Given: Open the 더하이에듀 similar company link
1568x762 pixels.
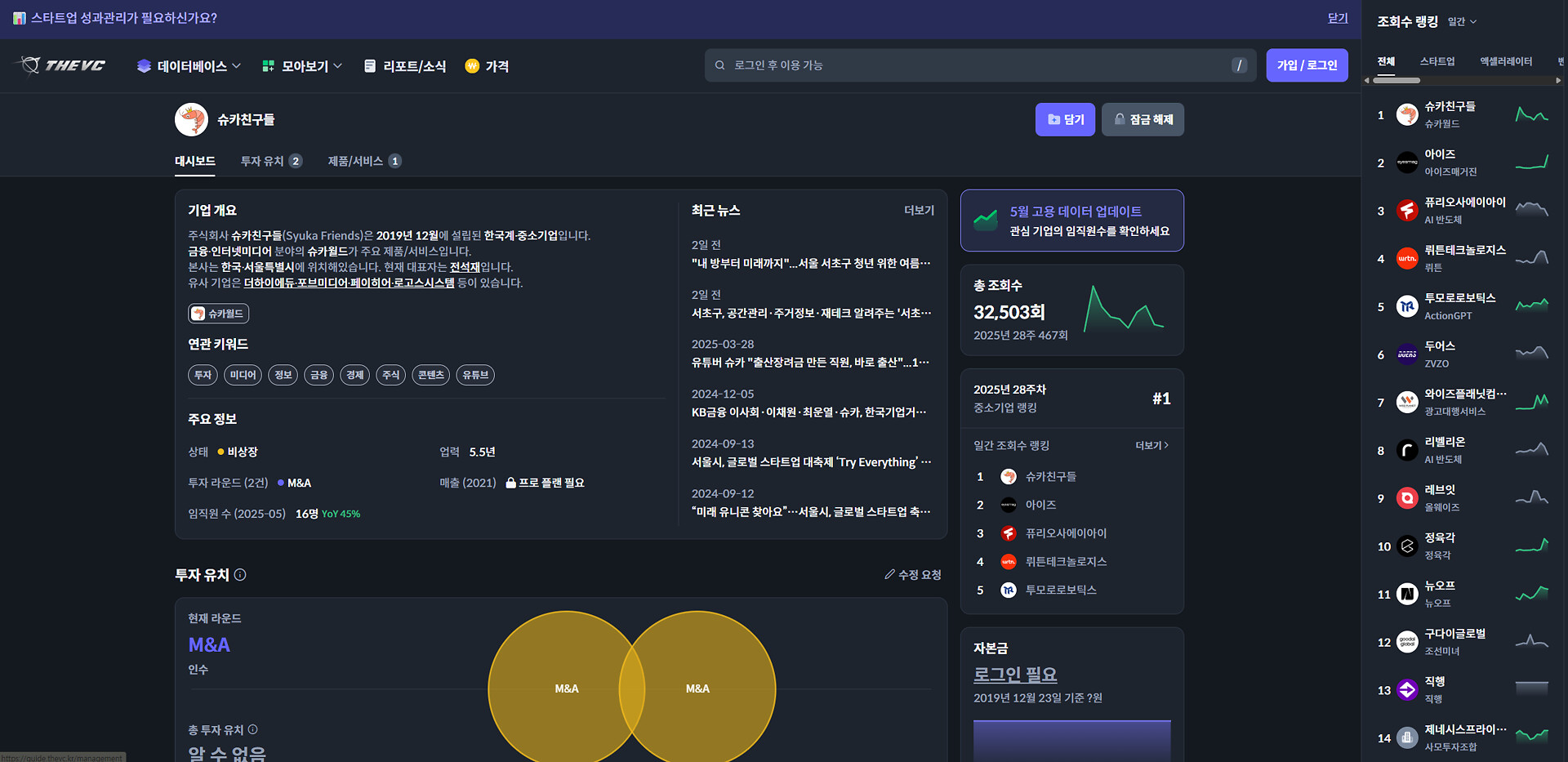Looking at the screenshot, I should [x=269, y=283].
